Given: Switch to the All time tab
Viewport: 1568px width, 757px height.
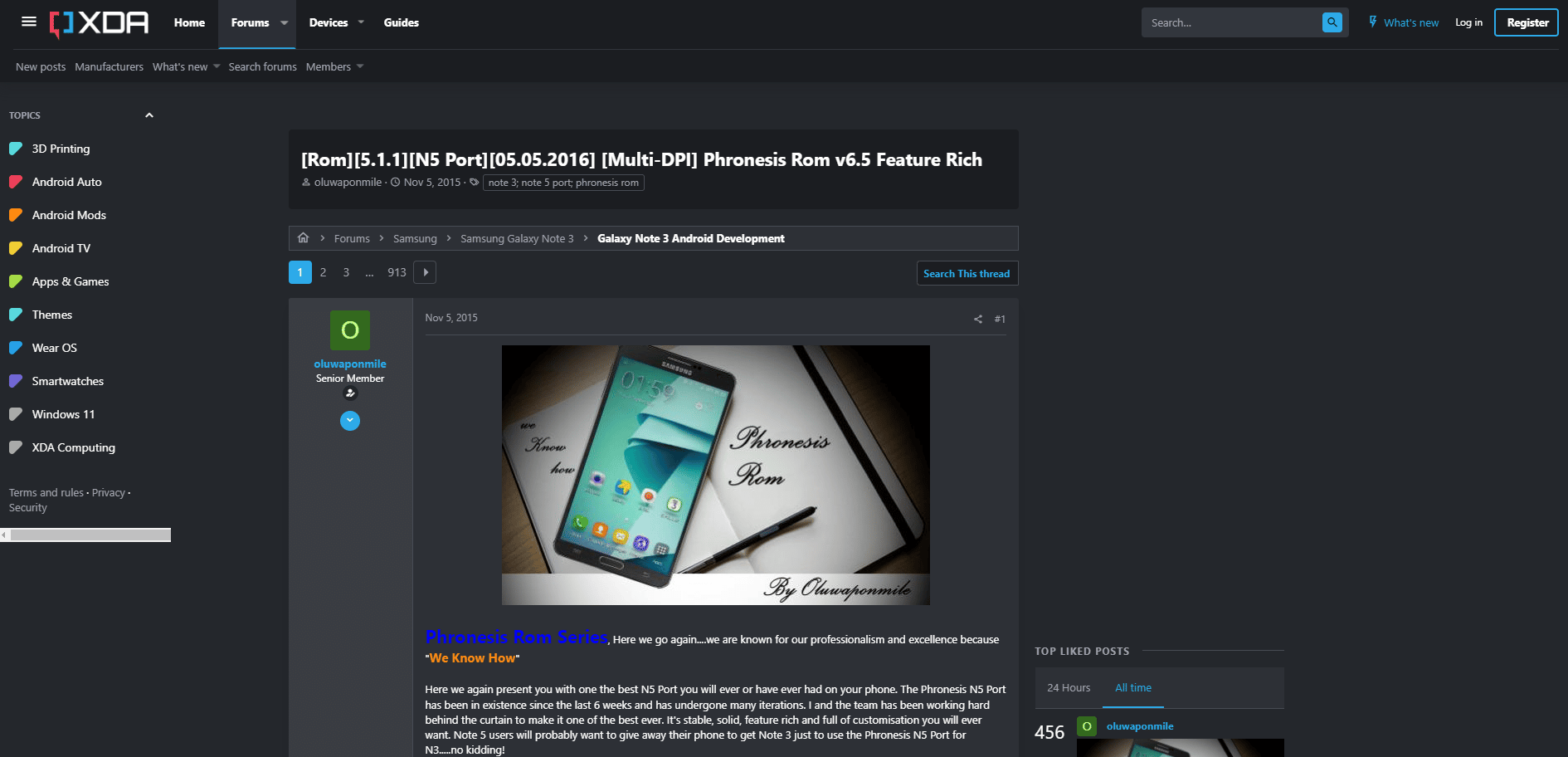Looking at the screenshot, I should pyautogui.click(x=1133, y=688).
